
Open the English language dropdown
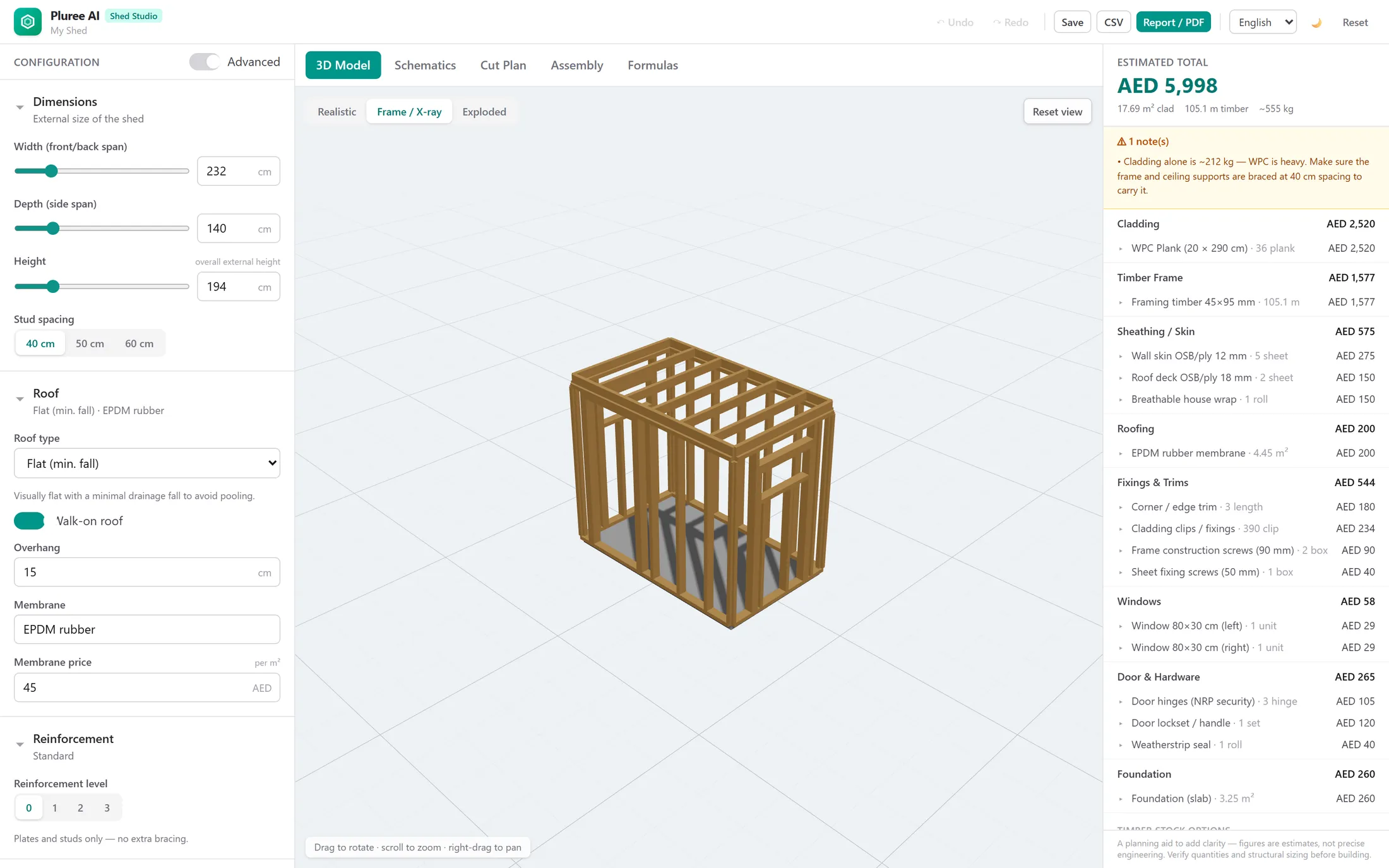click(x=1263, y=23)
